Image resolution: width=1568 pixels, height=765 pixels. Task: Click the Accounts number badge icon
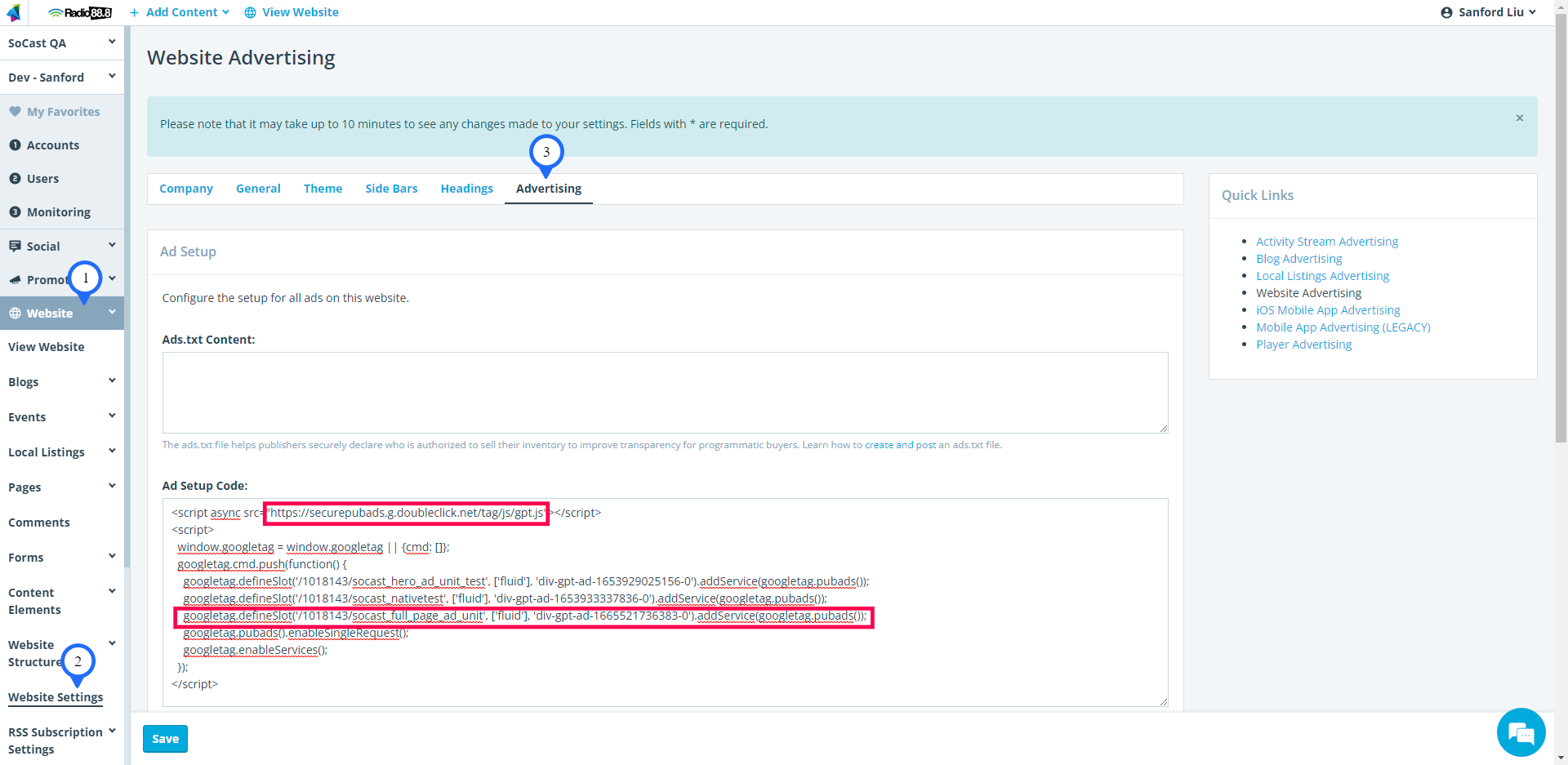coord(15,145)
